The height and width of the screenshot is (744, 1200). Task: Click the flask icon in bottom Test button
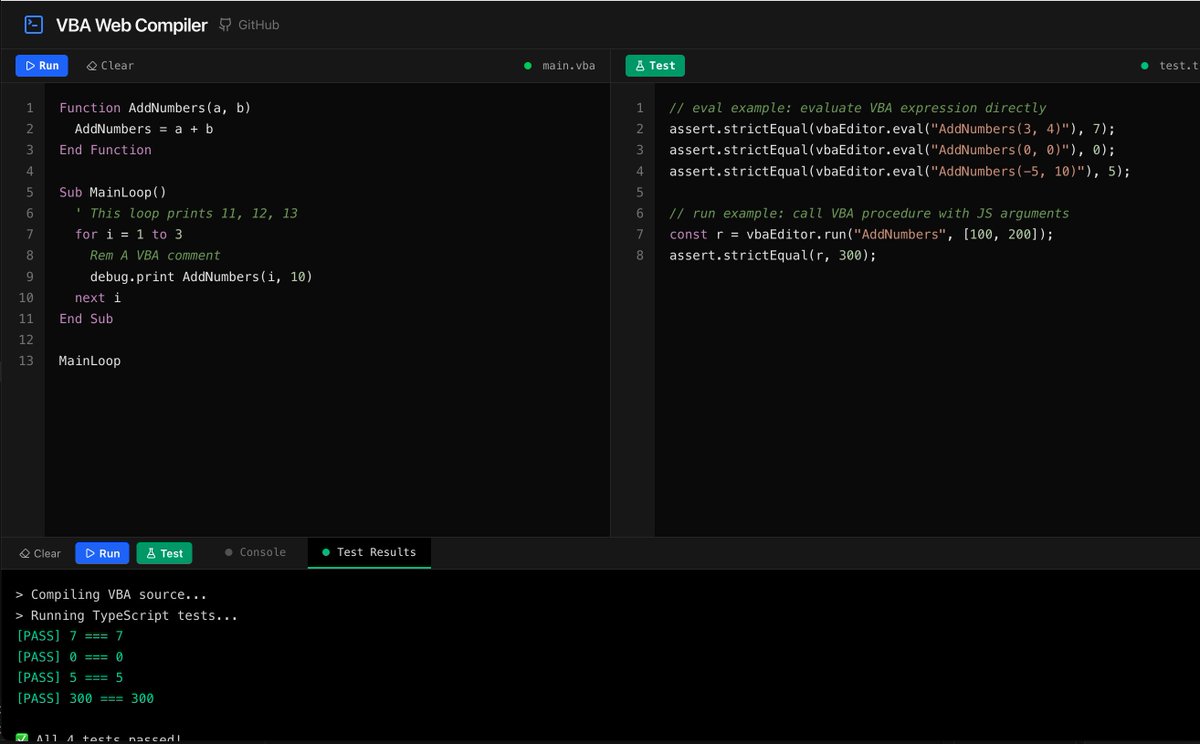click(x=151, y=553)
